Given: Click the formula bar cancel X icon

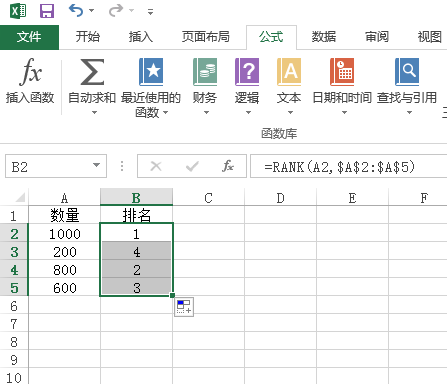Looking at the screenshot, I should 156,166.
